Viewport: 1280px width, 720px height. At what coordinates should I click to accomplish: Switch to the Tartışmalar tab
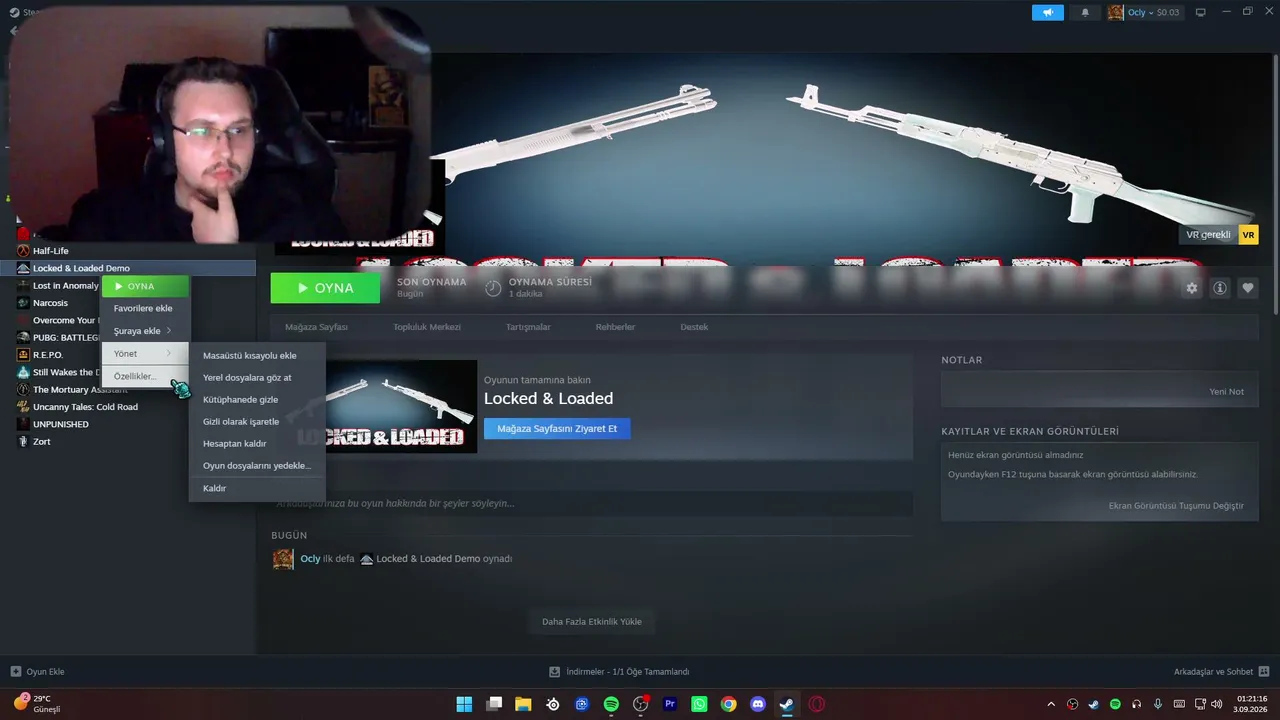(528, 327)
